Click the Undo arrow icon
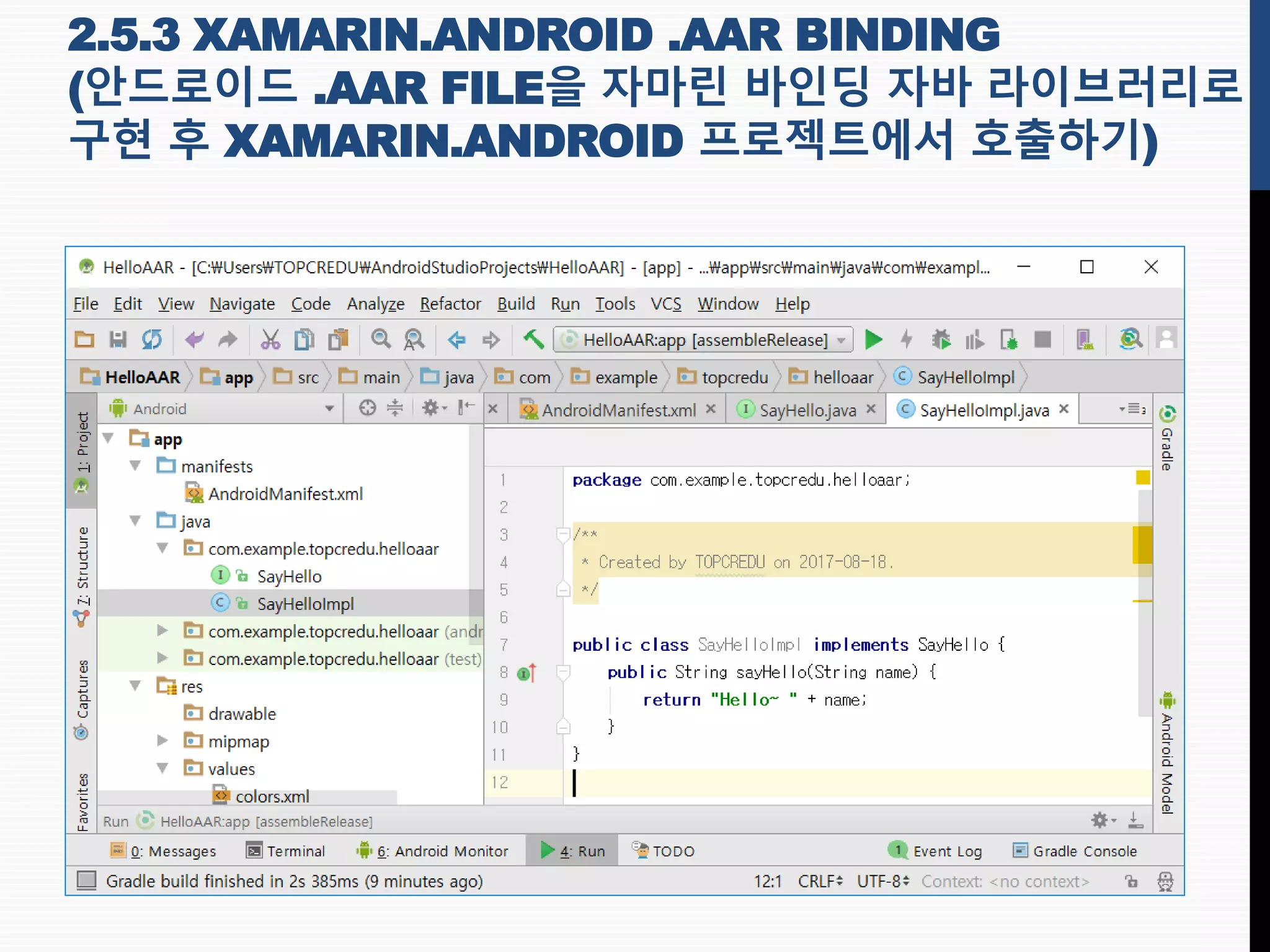 tap(195, 340)
